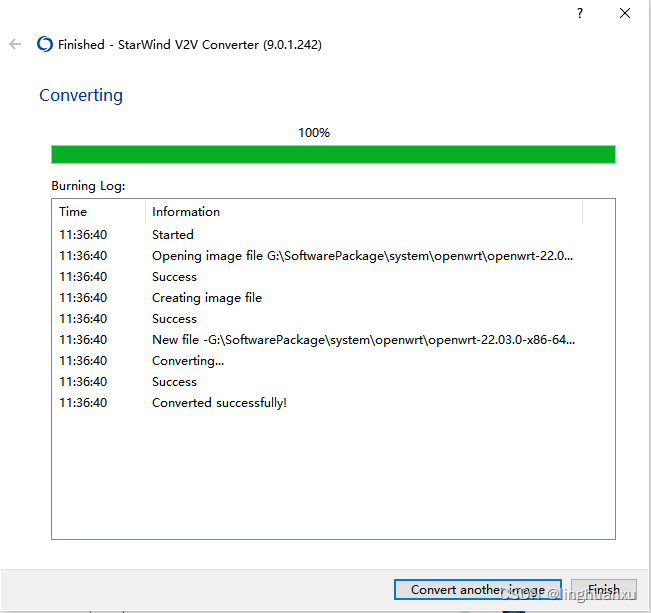651x613 pixels.
Task: Select Success row after Creating image file
Action: 333,319
